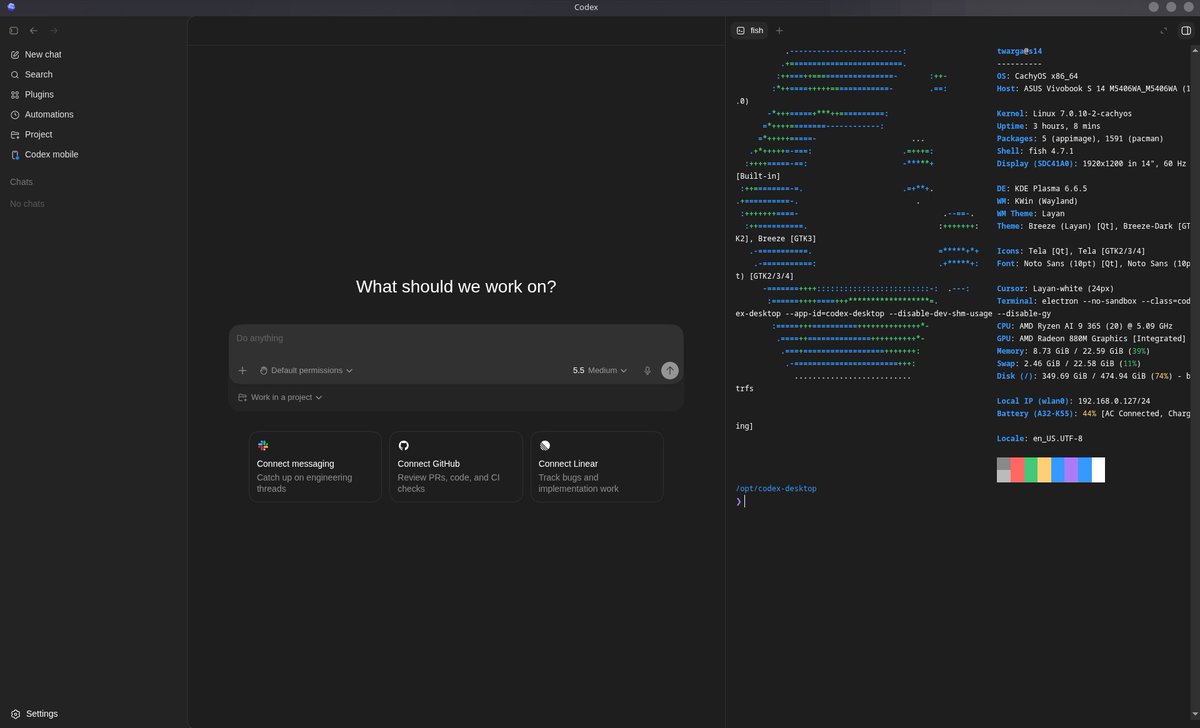1200x728 pixels.
Task: Click the Uptime: 3 hours, 8 mins line
Action: [x=1048, y=126]
